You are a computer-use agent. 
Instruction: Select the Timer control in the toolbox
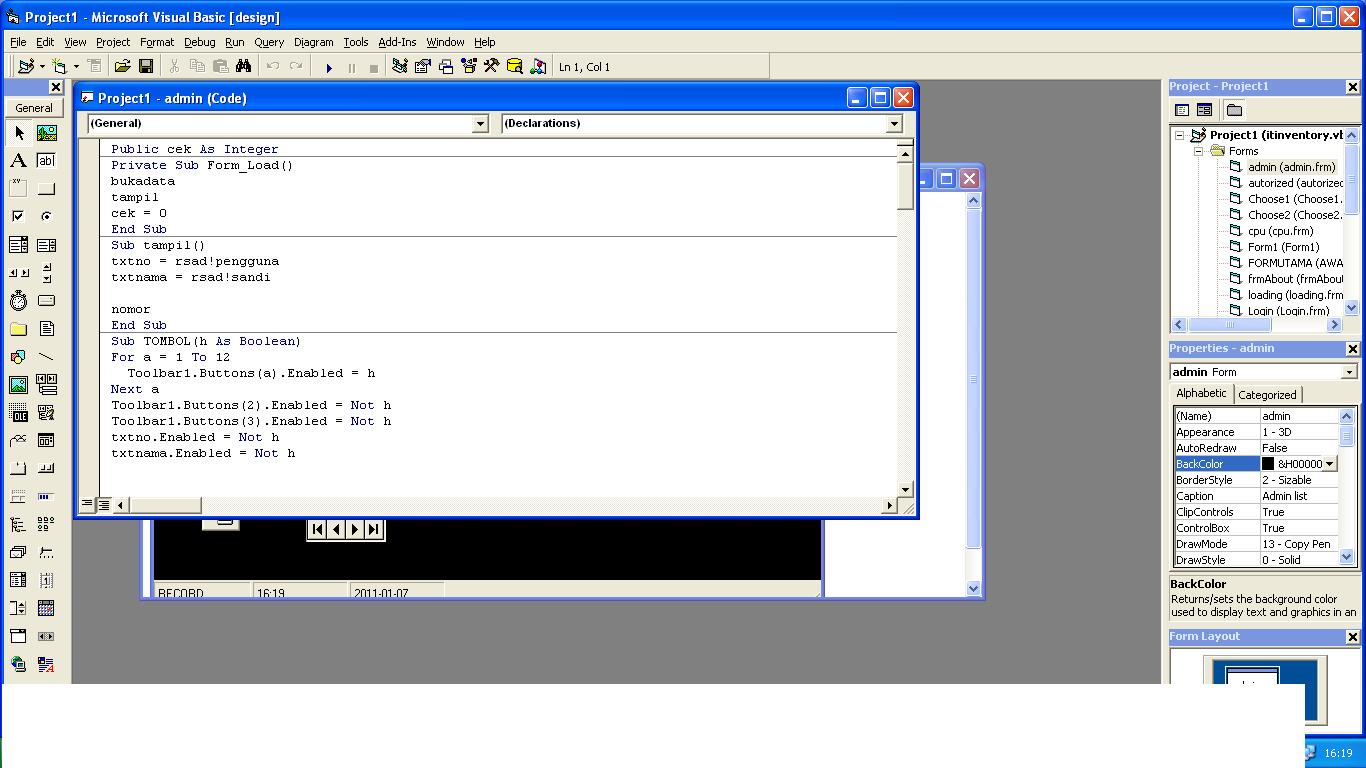coord(18,300)
